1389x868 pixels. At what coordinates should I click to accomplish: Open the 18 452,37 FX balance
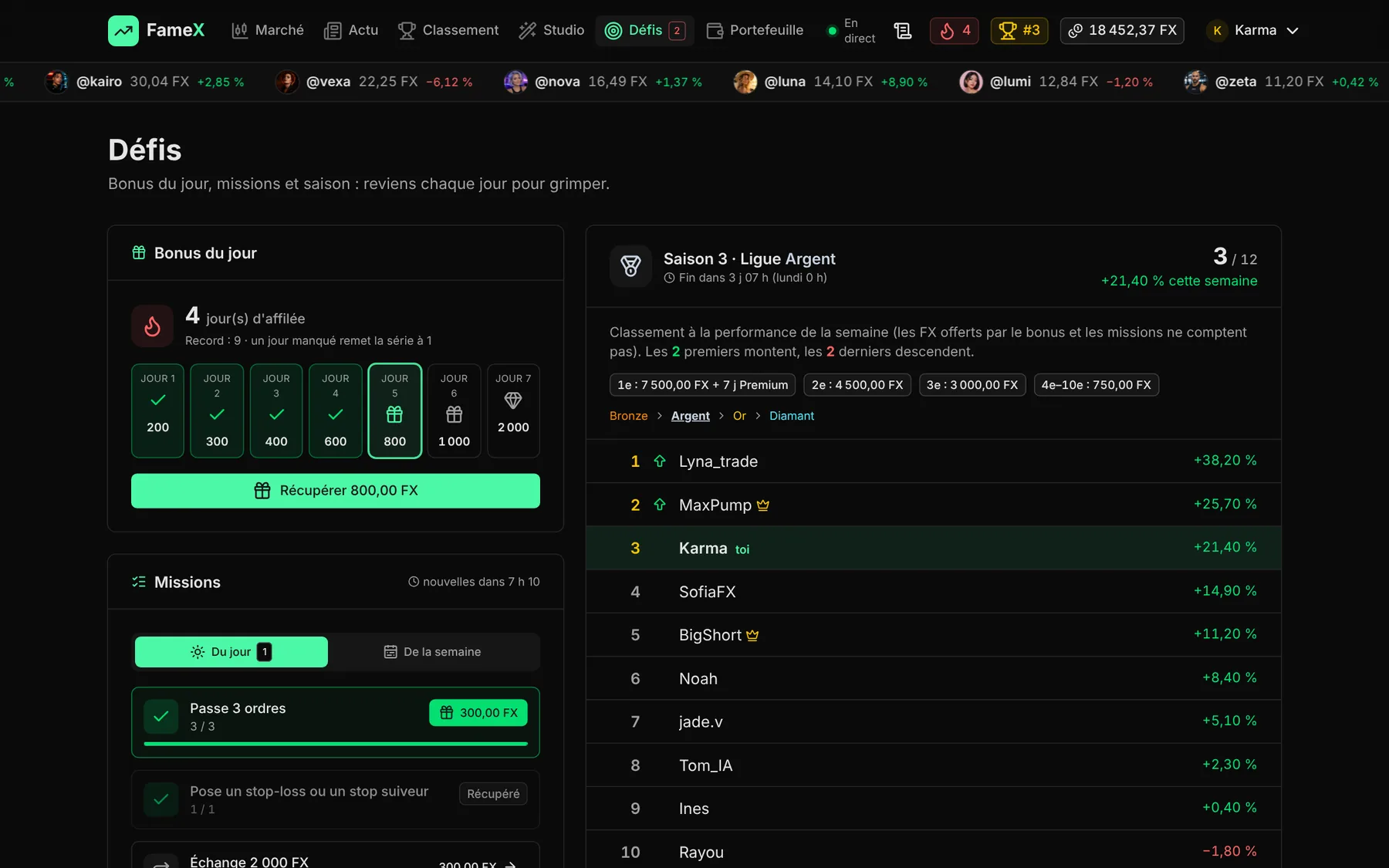(x=1122, y=31)
